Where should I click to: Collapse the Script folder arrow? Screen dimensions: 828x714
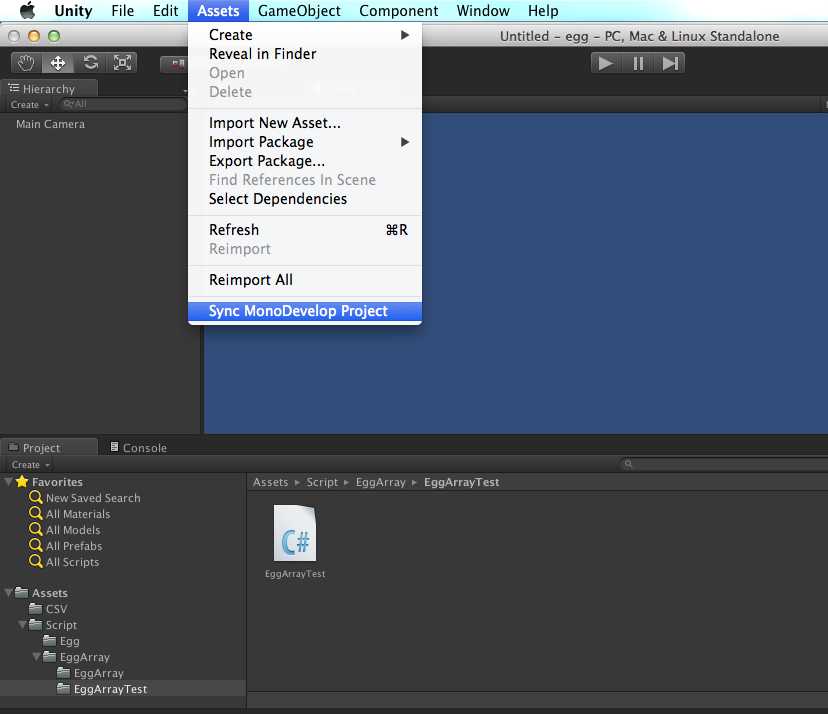click(22, 625)
